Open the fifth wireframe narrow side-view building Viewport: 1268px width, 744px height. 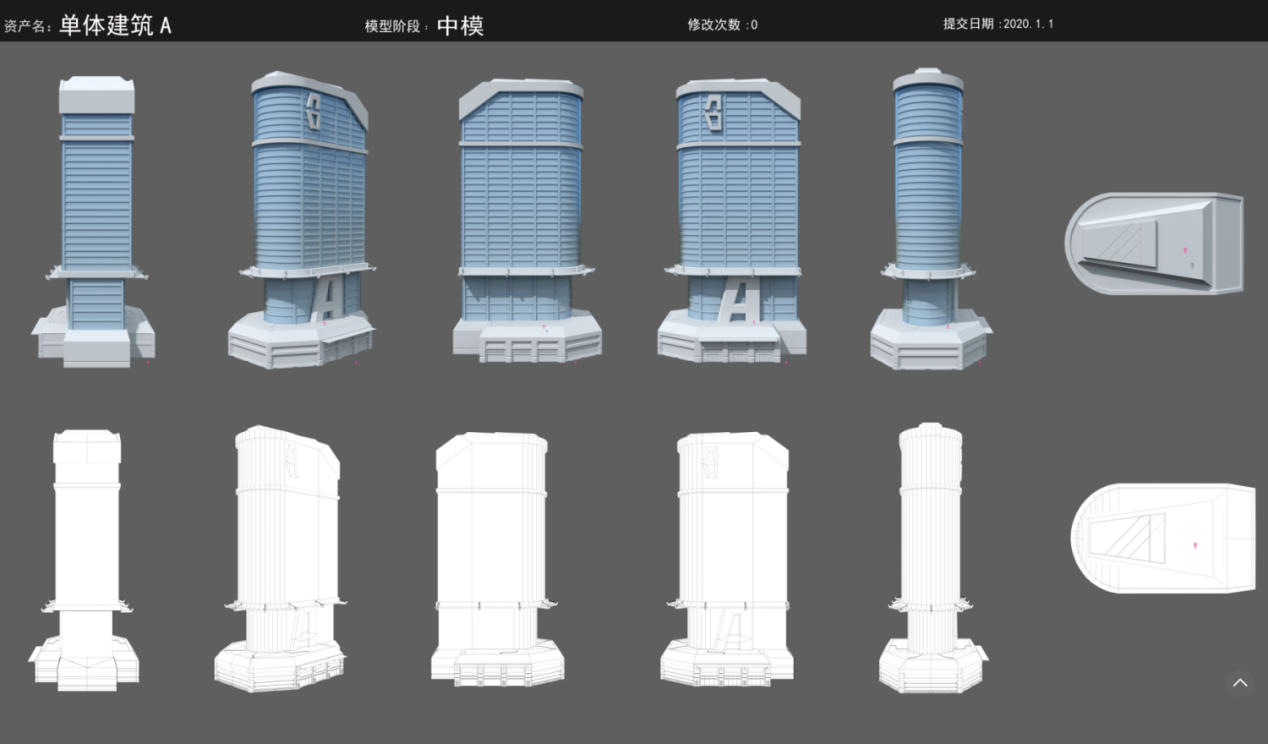(x=933, y=558)
